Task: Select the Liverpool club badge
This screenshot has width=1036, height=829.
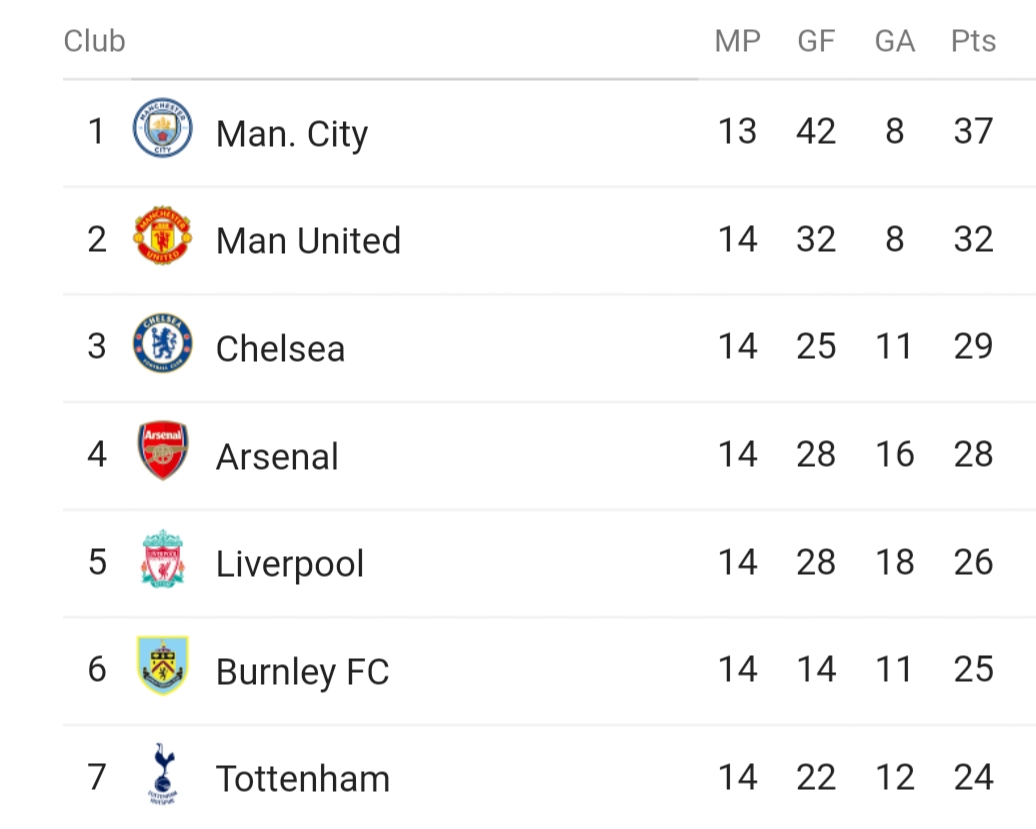Action: (x=162, y=559)
